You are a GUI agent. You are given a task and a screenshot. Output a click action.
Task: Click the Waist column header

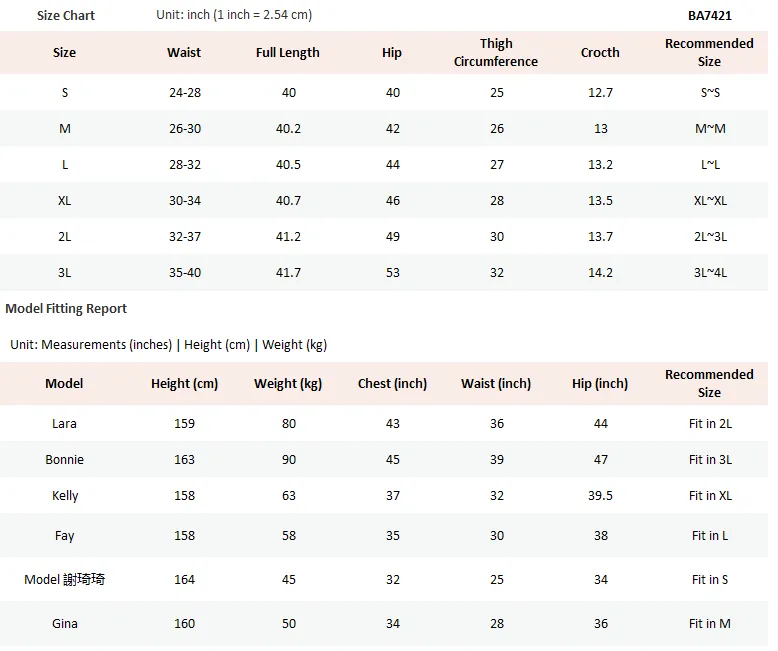[x=184, y=53]
